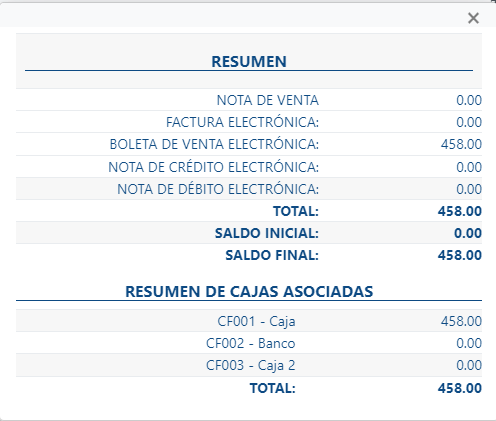Click the SALDO INICIAL 0.00 value
This screenshot has width=496, height=421.
[x=468, y=233]
